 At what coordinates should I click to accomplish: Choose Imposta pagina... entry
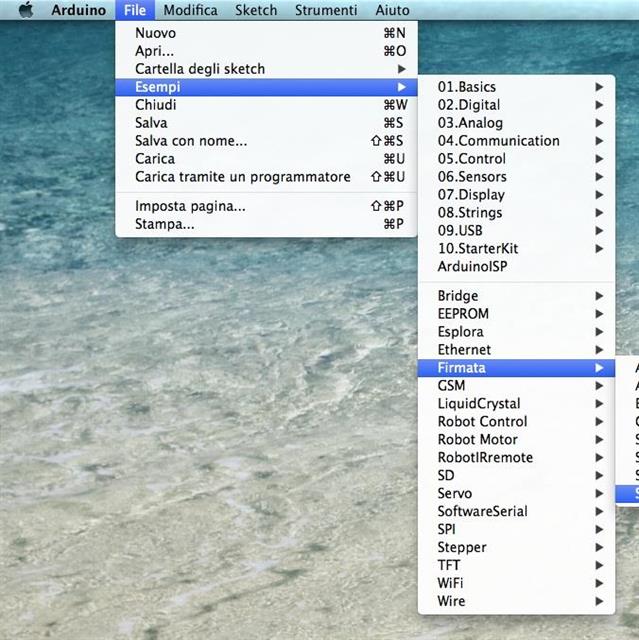pos(190,207)
